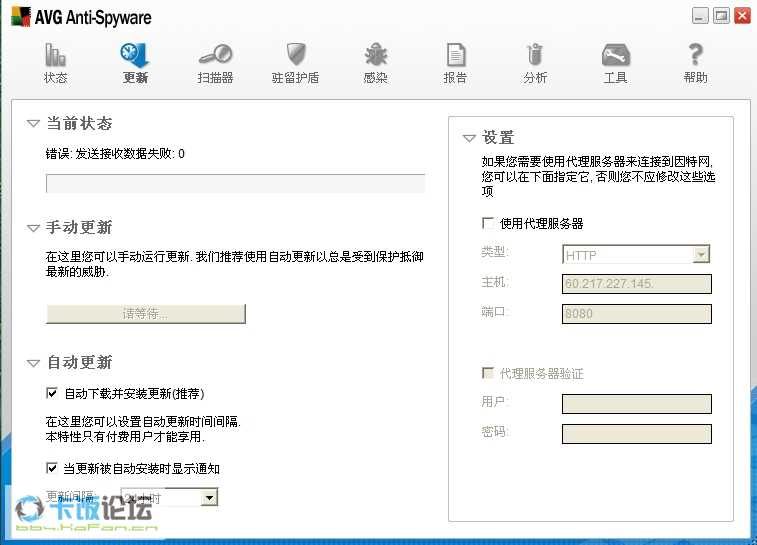This screenshot has width=757, height=545.
Task: Open the 工具 (Tools) wrench icon
Action: (616, 55)
